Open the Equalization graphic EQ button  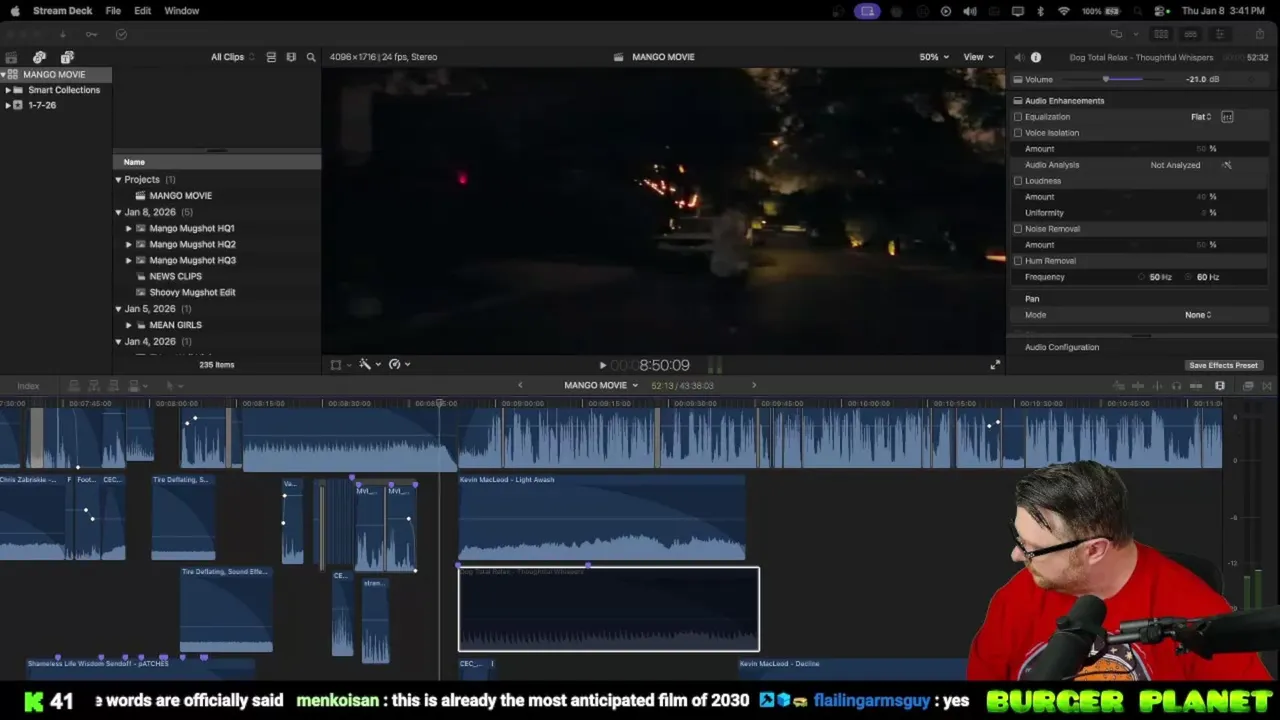point(1227,117)
